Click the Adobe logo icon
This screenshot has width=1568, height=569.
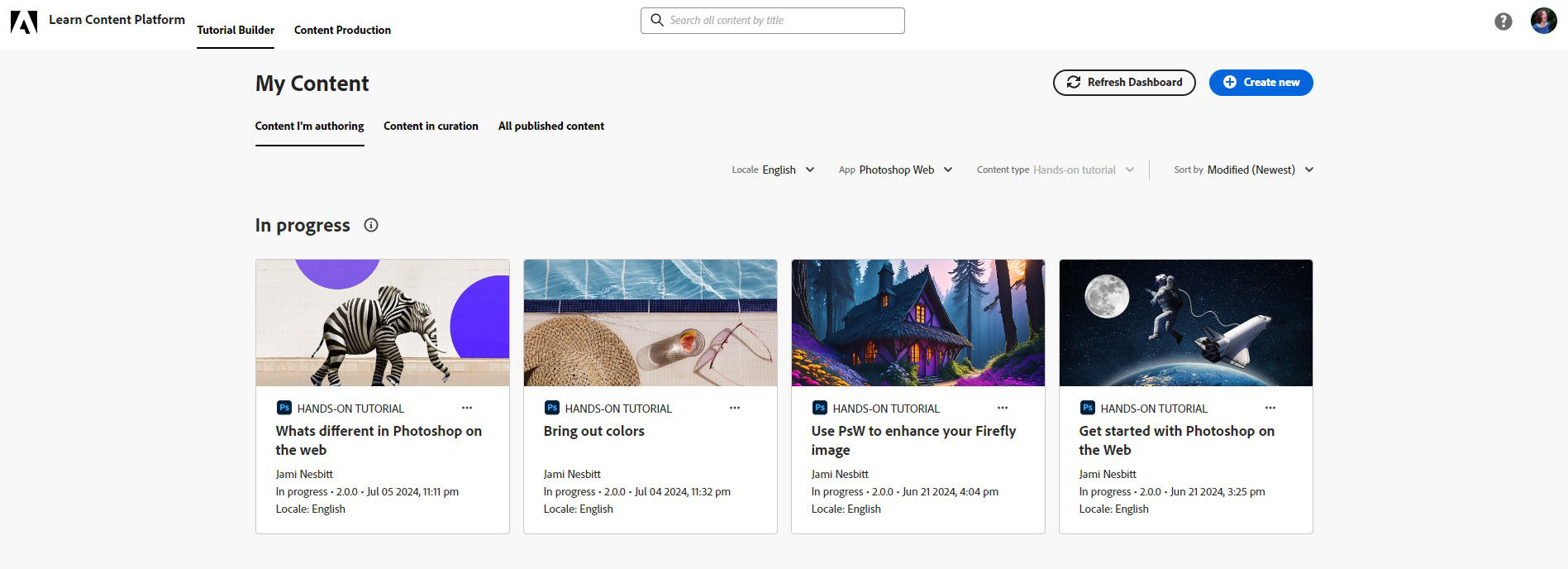(24, 22)
